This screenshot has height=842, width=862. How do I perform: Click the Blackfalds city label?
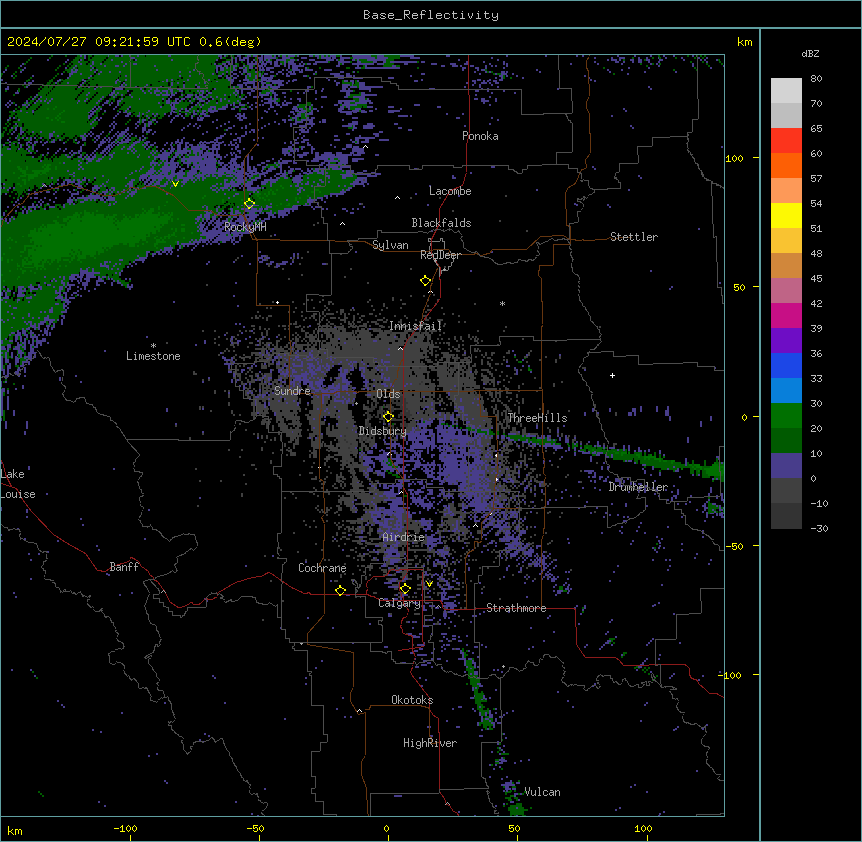pos(441,223)
